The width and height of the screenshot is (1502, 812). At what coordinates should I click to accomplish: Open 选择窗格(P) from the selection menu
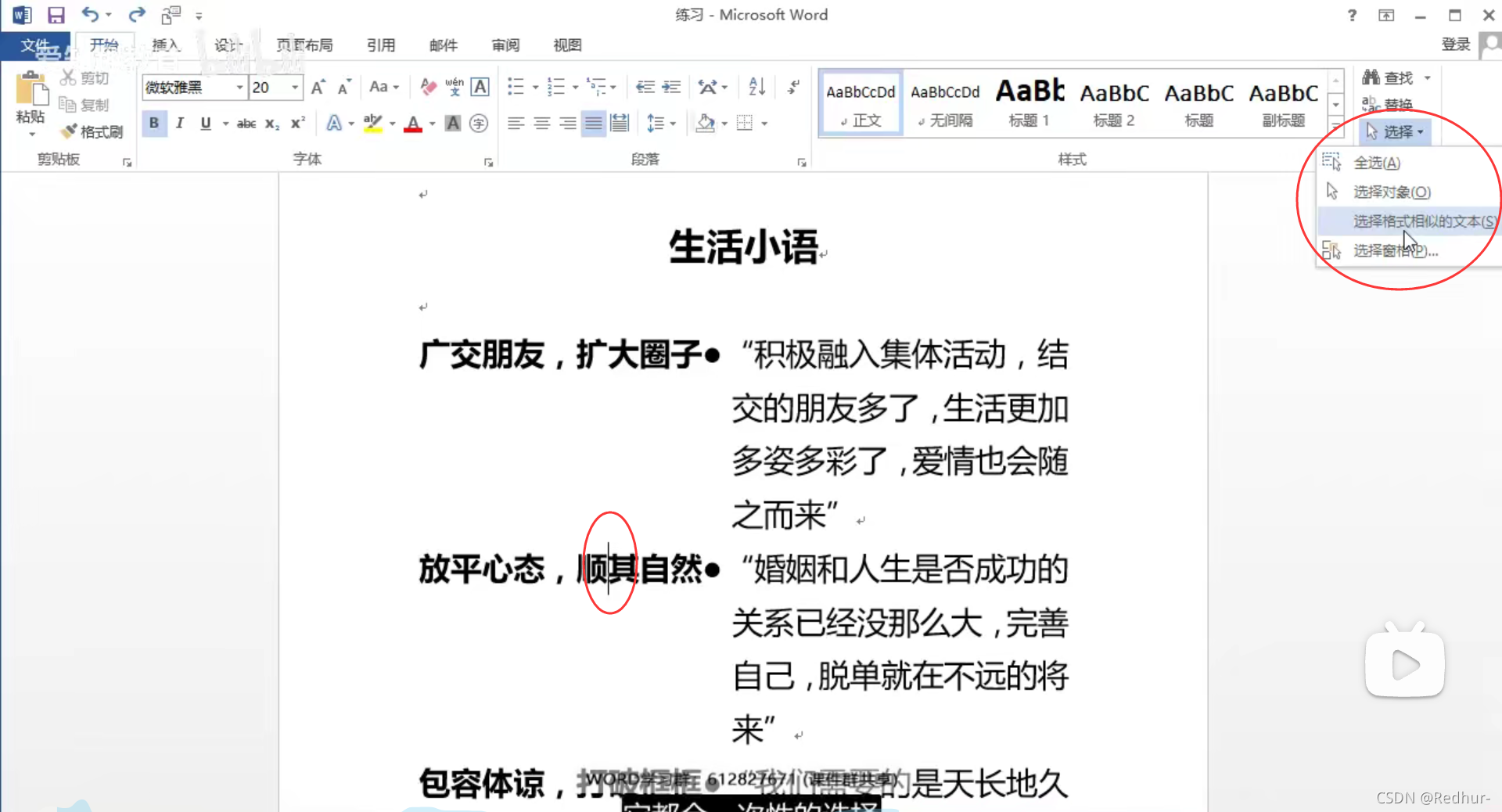(x=1395, y=250)
